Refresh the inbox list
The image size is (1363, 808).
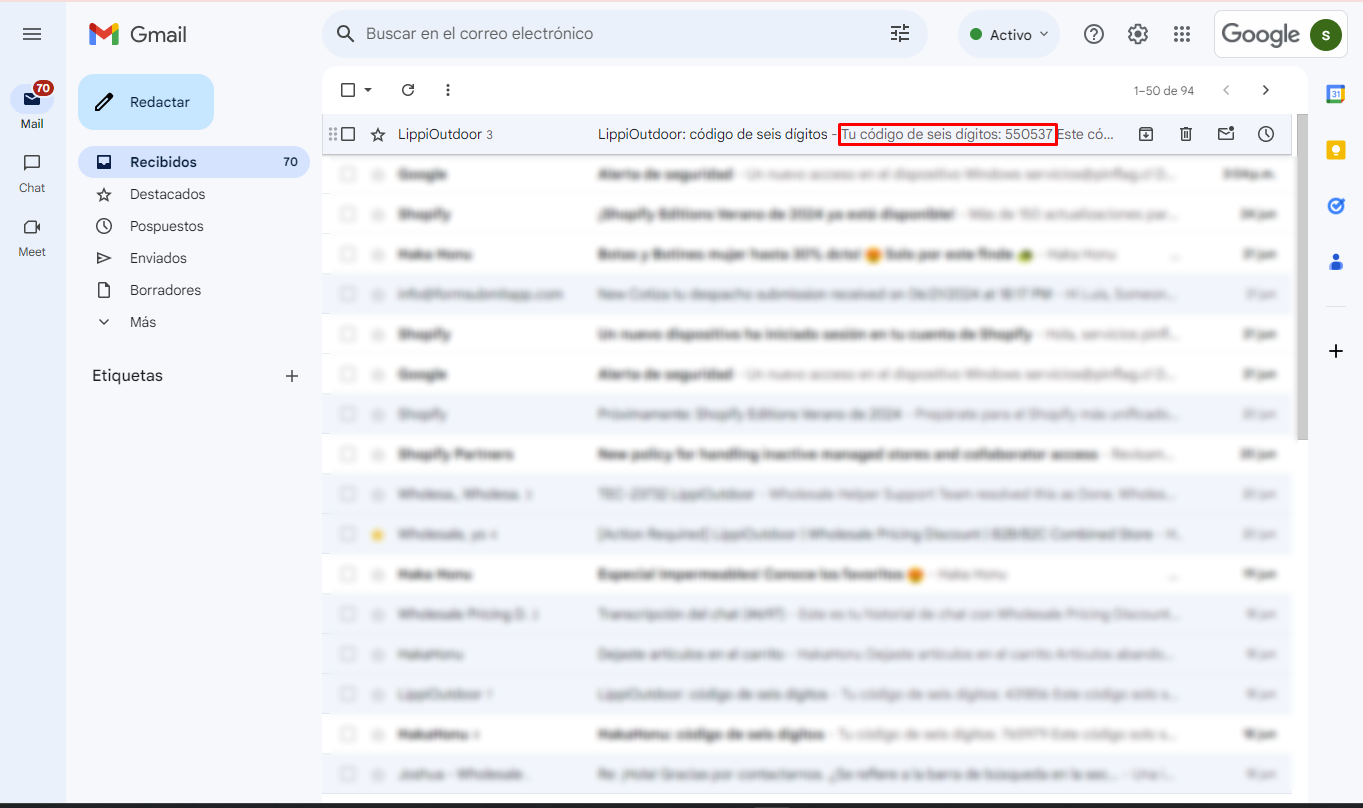click(408, 90)
